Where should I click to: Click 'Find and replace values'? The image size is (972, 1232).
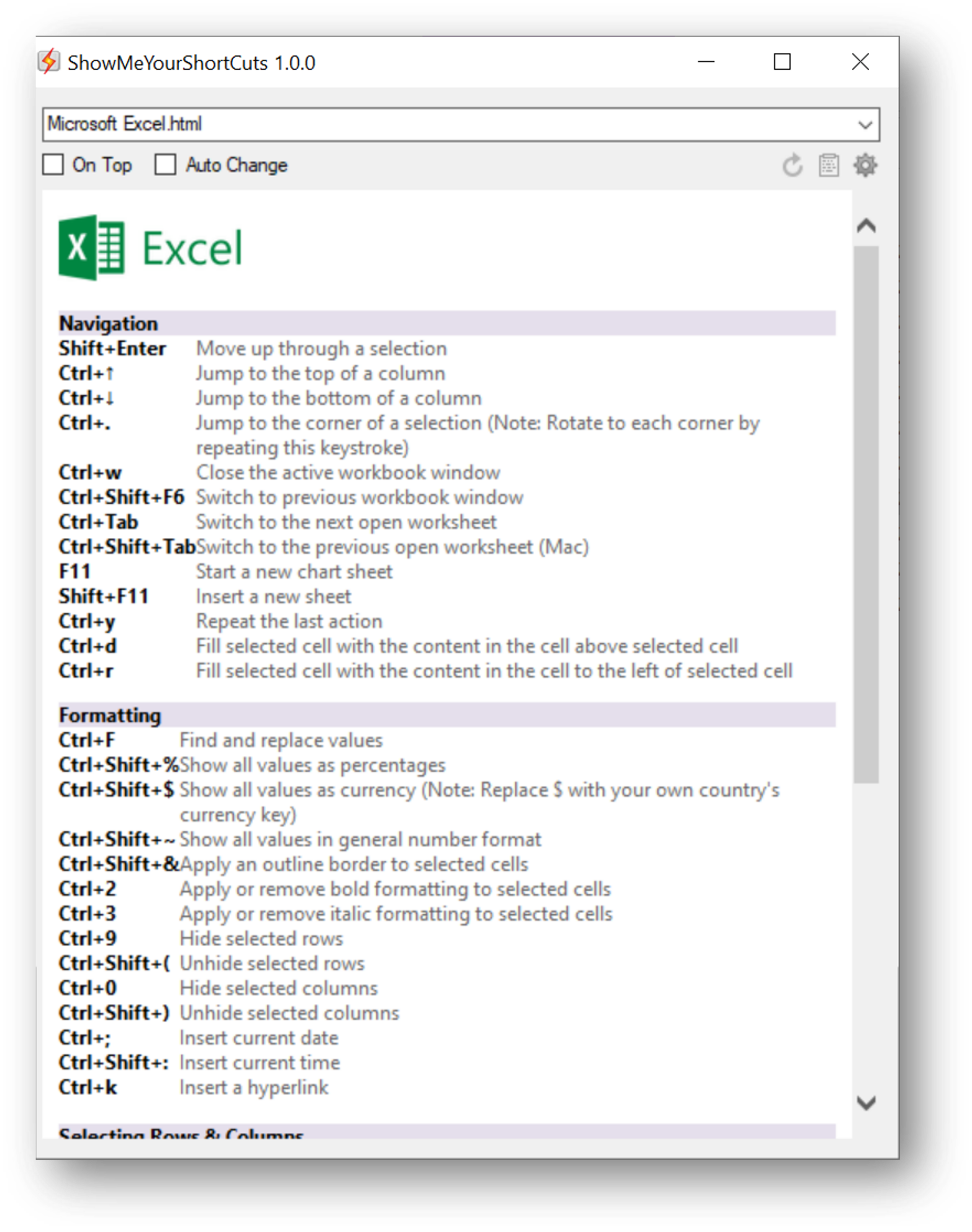tap(281, 740)
